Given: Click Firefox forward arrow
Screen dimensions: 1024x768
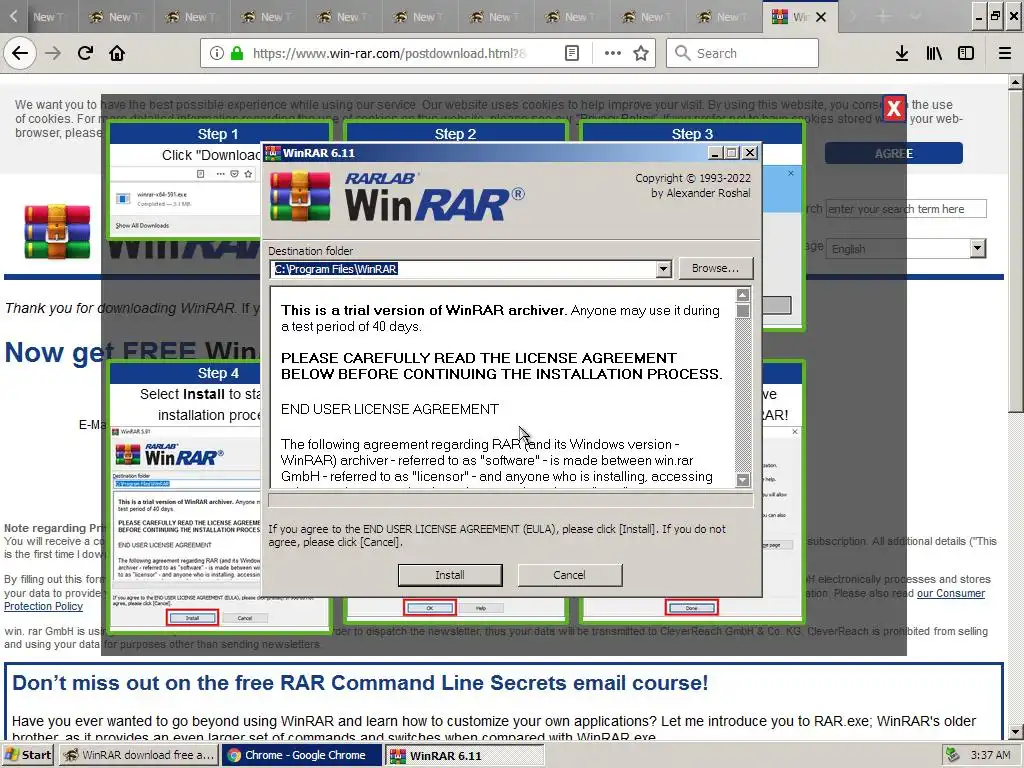Looking at the screenshot, I should tap(53, 54).
